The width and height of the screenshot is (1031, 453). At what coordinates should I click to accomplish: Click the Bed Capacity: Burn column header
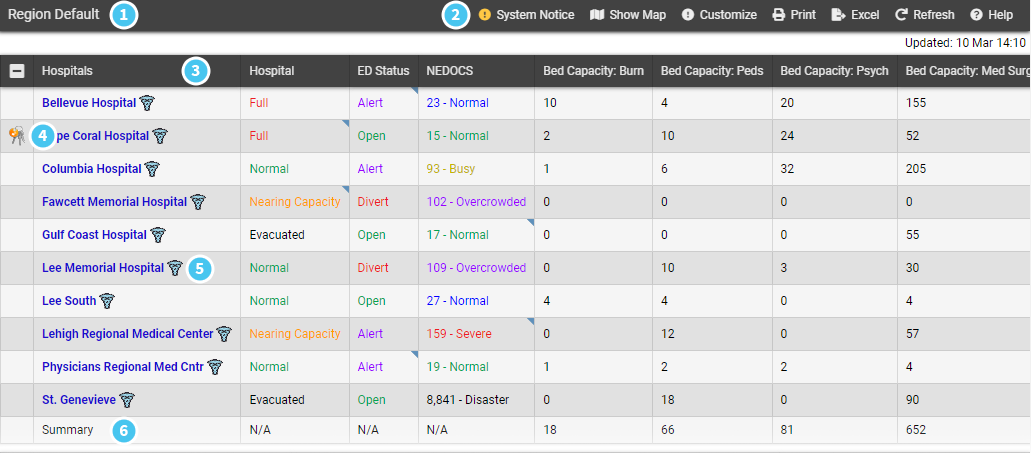tap(594, 71)
